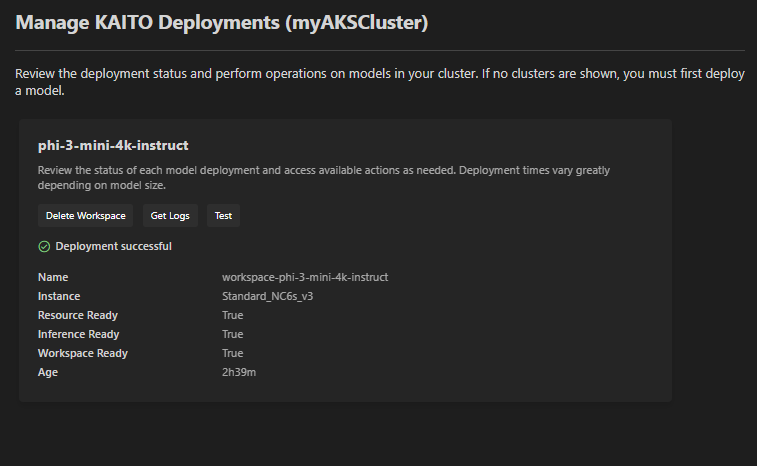Screen dimensions: 757x466
Task: Click the Delete Workspace button
Action: tap(85, 215)
